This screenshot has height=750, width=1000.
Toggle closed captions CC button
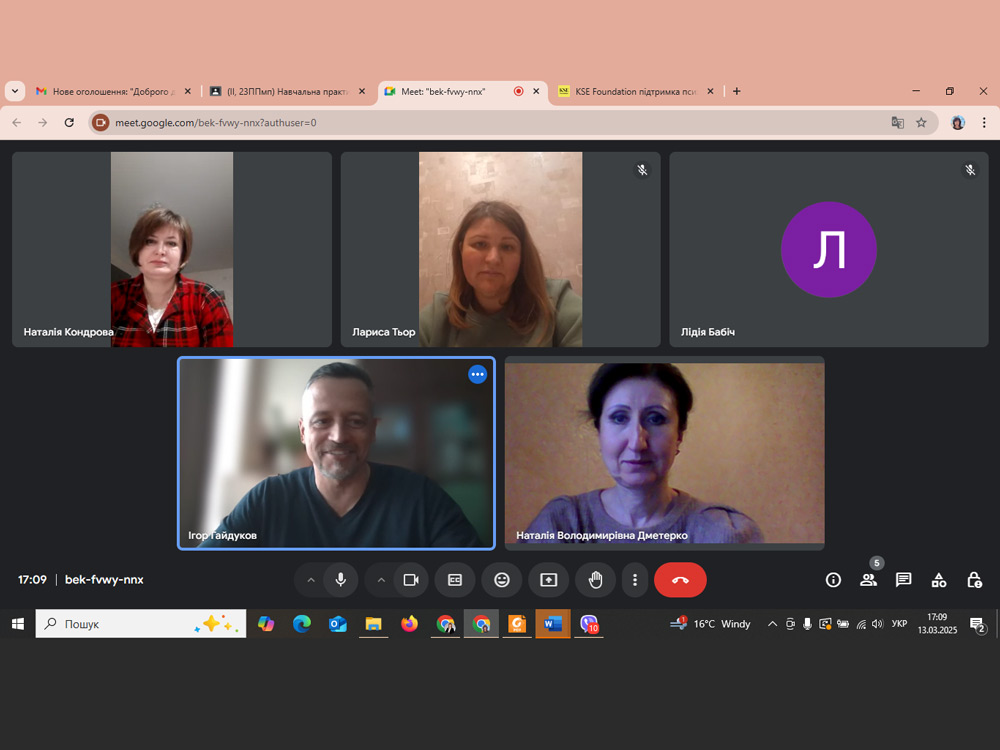pyautogui.click(x=455, y=580)
